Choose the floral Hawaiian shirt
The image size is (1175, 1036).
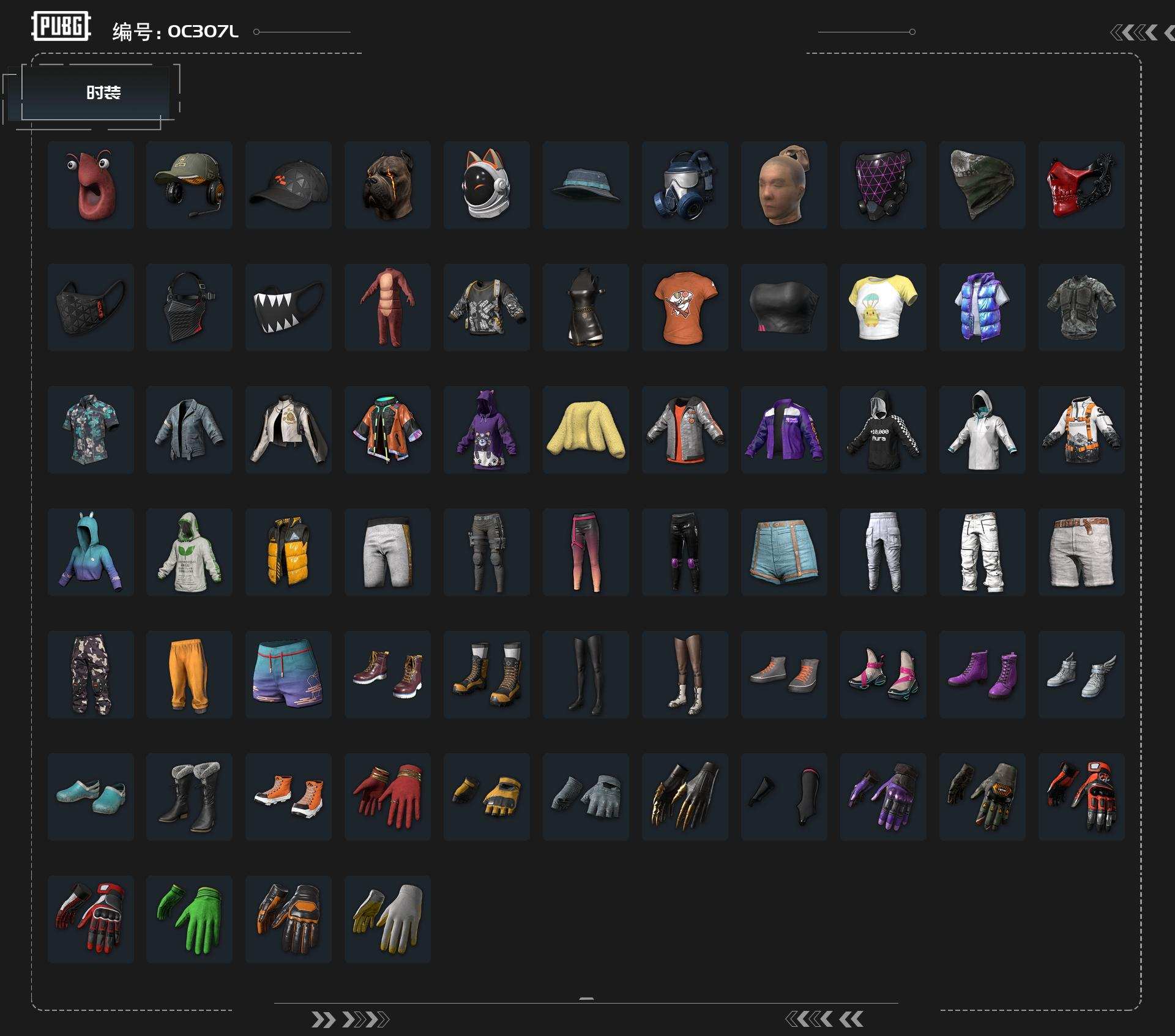[91, 430]
